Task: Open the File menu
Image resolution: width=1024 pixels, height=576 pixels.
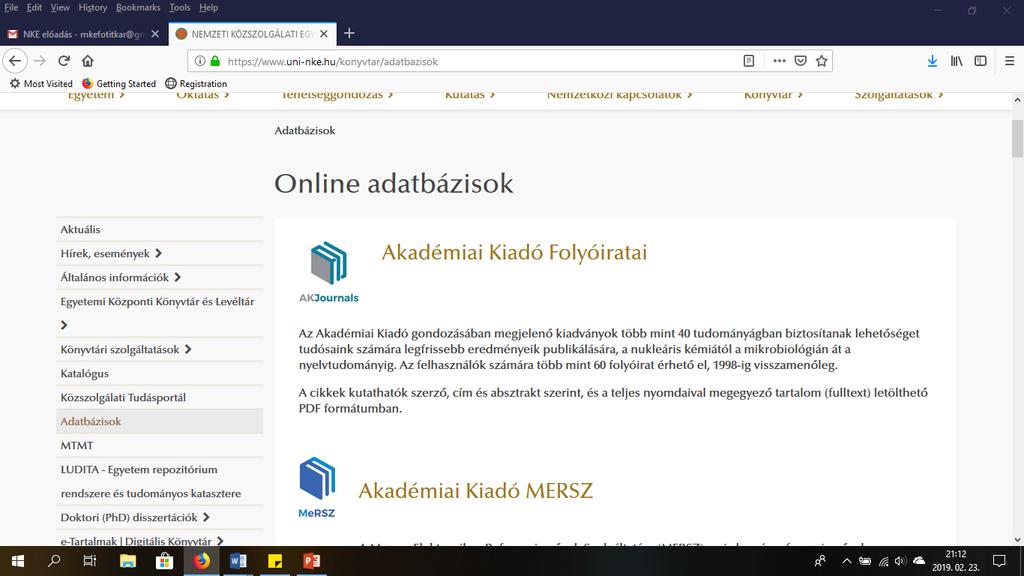Action: pos(11,7)
